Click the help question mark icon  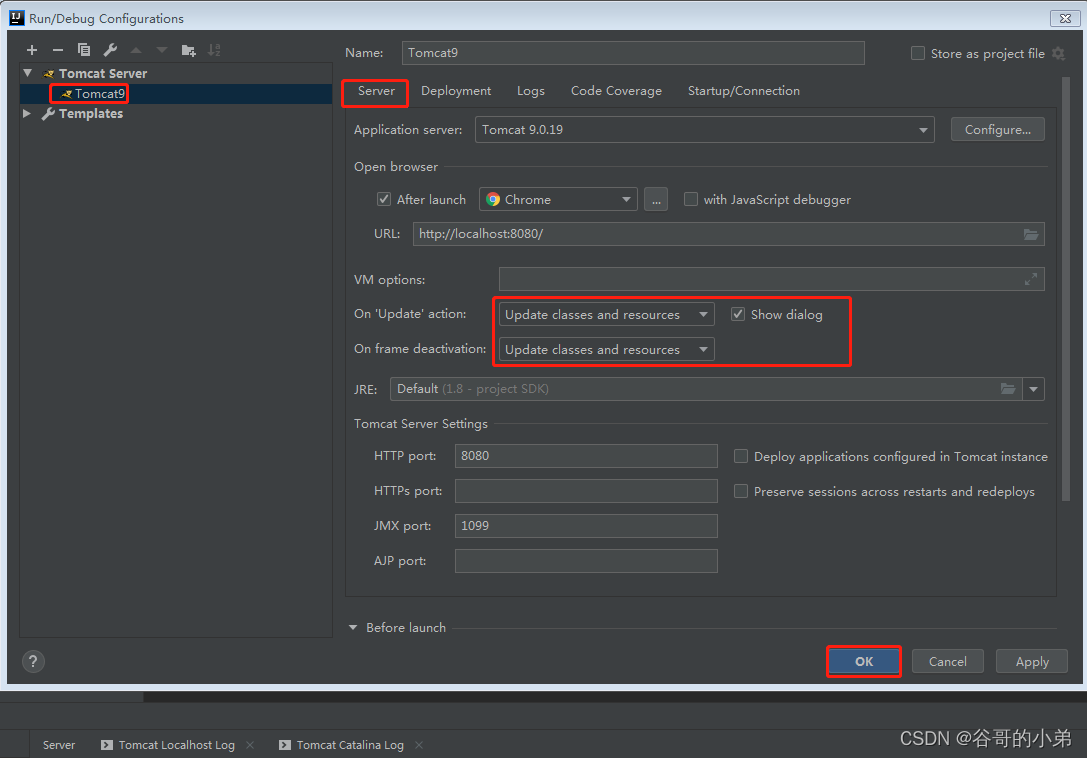(33, 662)
